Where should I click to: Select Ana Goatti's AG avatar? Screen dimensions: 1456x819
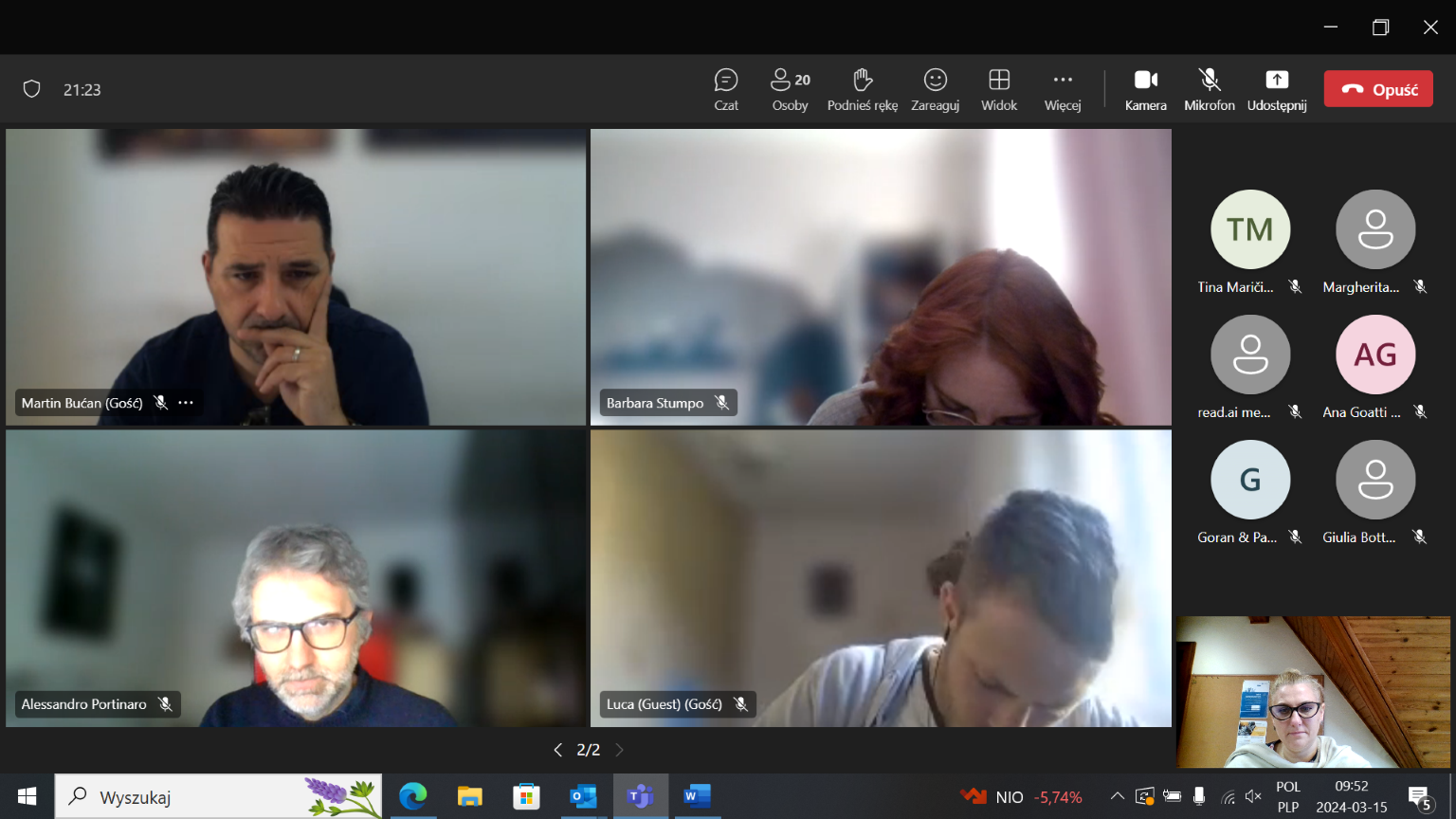(1374, 355)
